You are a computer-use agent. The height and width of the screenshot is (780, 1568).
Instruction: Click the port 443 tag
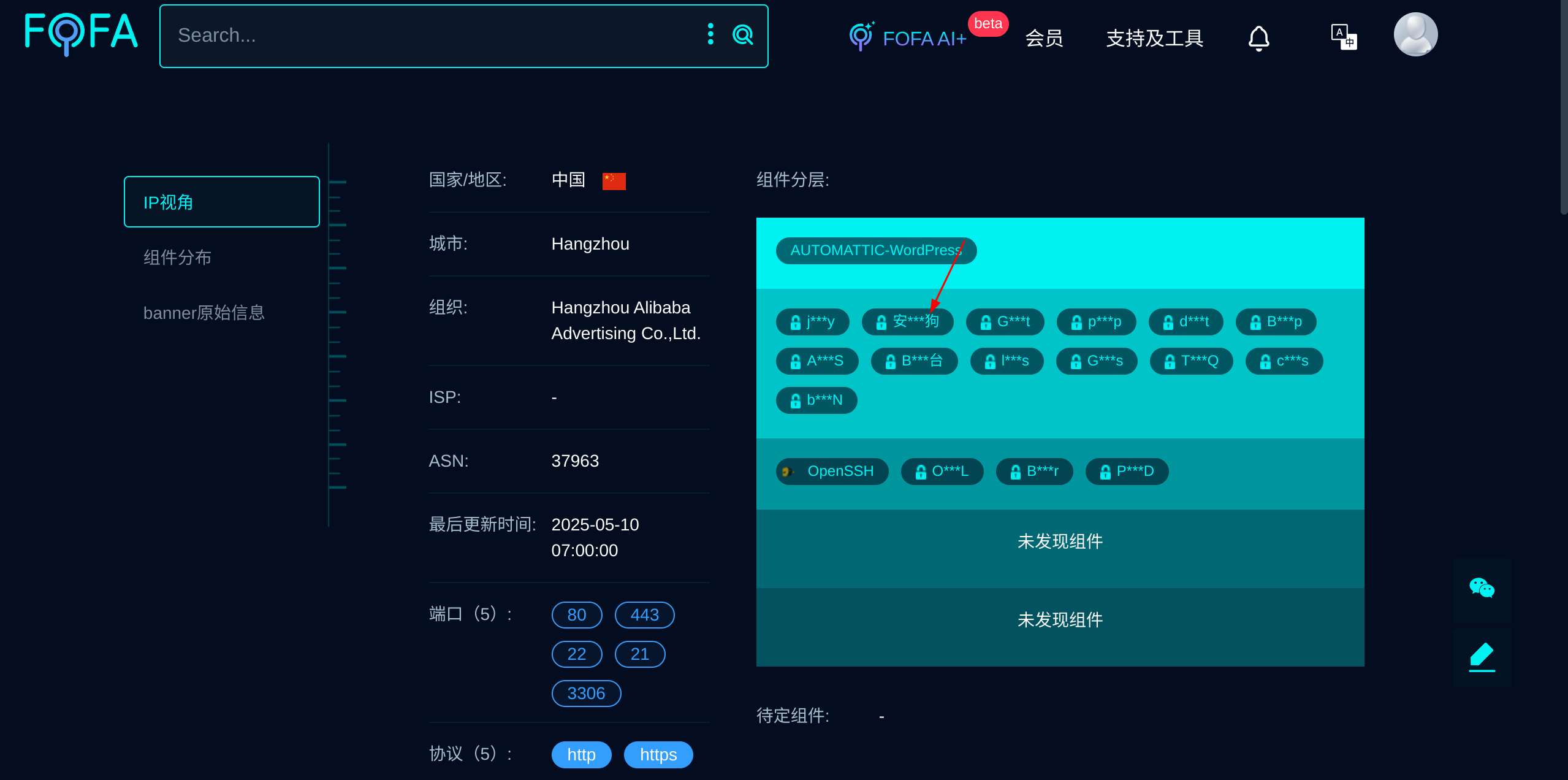(x=644, y=614)
